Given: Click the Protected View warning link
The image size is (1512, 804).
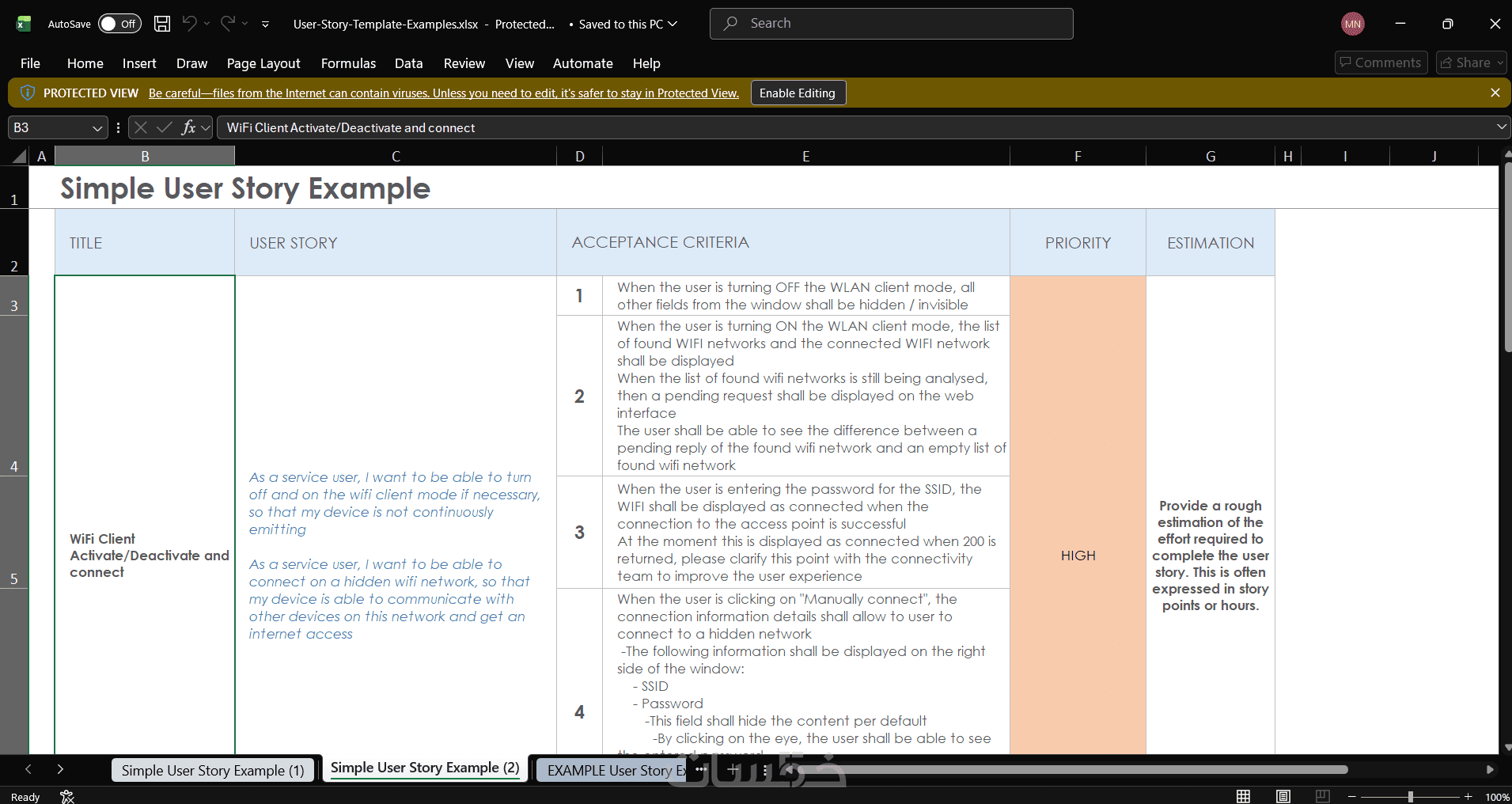Looking at the screenshot, I should pos(444,93).
